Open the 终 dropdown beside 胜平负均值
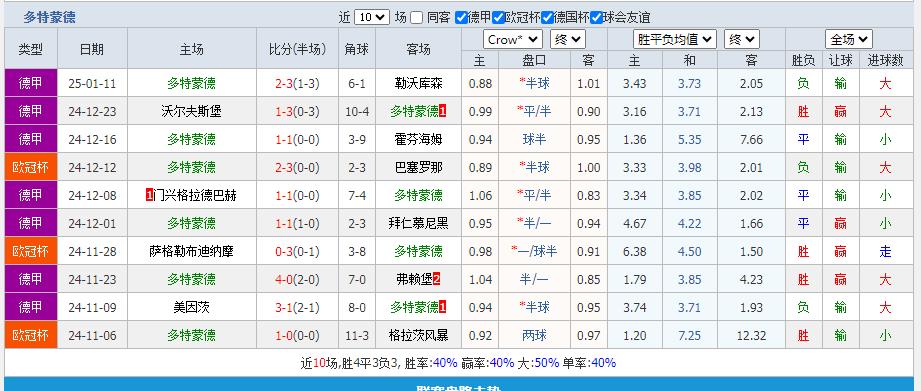 click(x=742, y=39)
